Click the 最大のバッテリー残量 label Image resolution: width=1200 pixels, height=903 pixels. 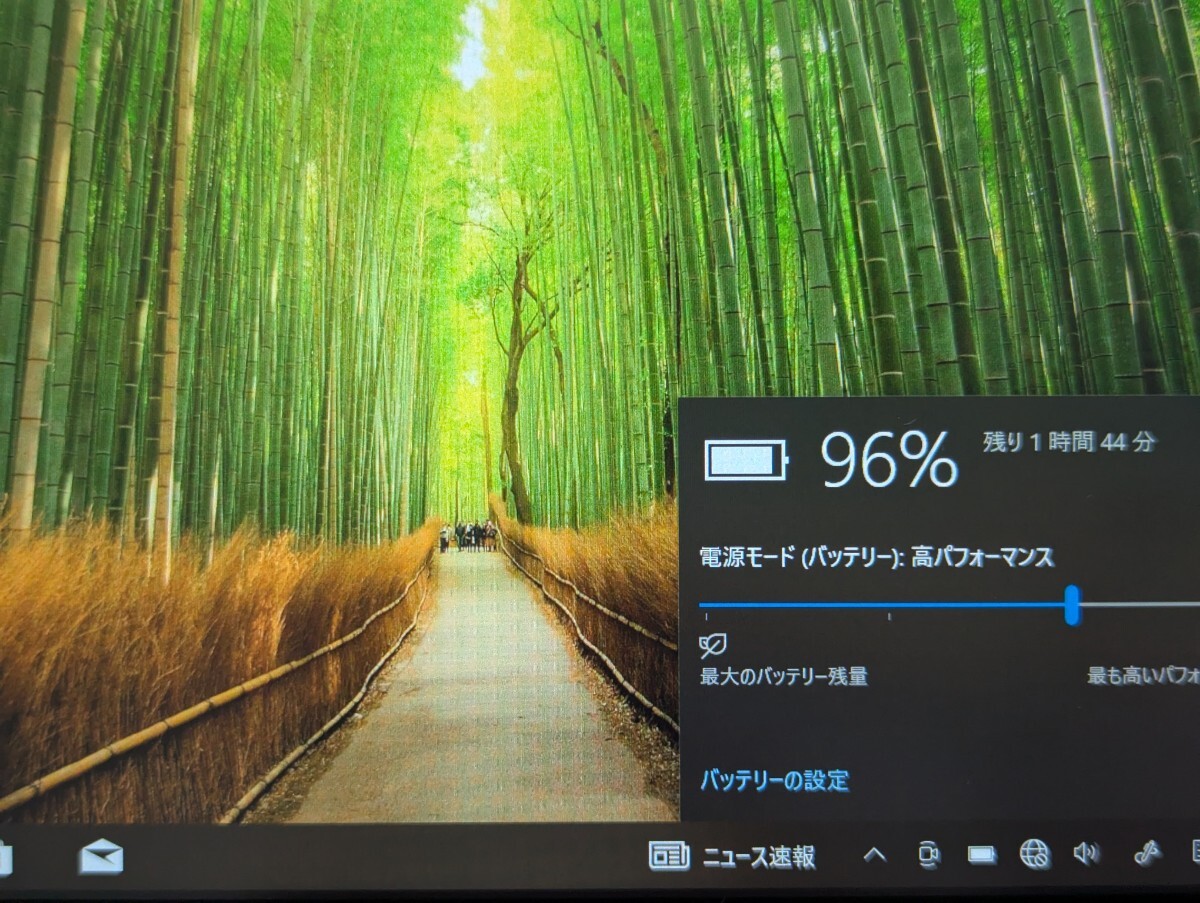783,677
